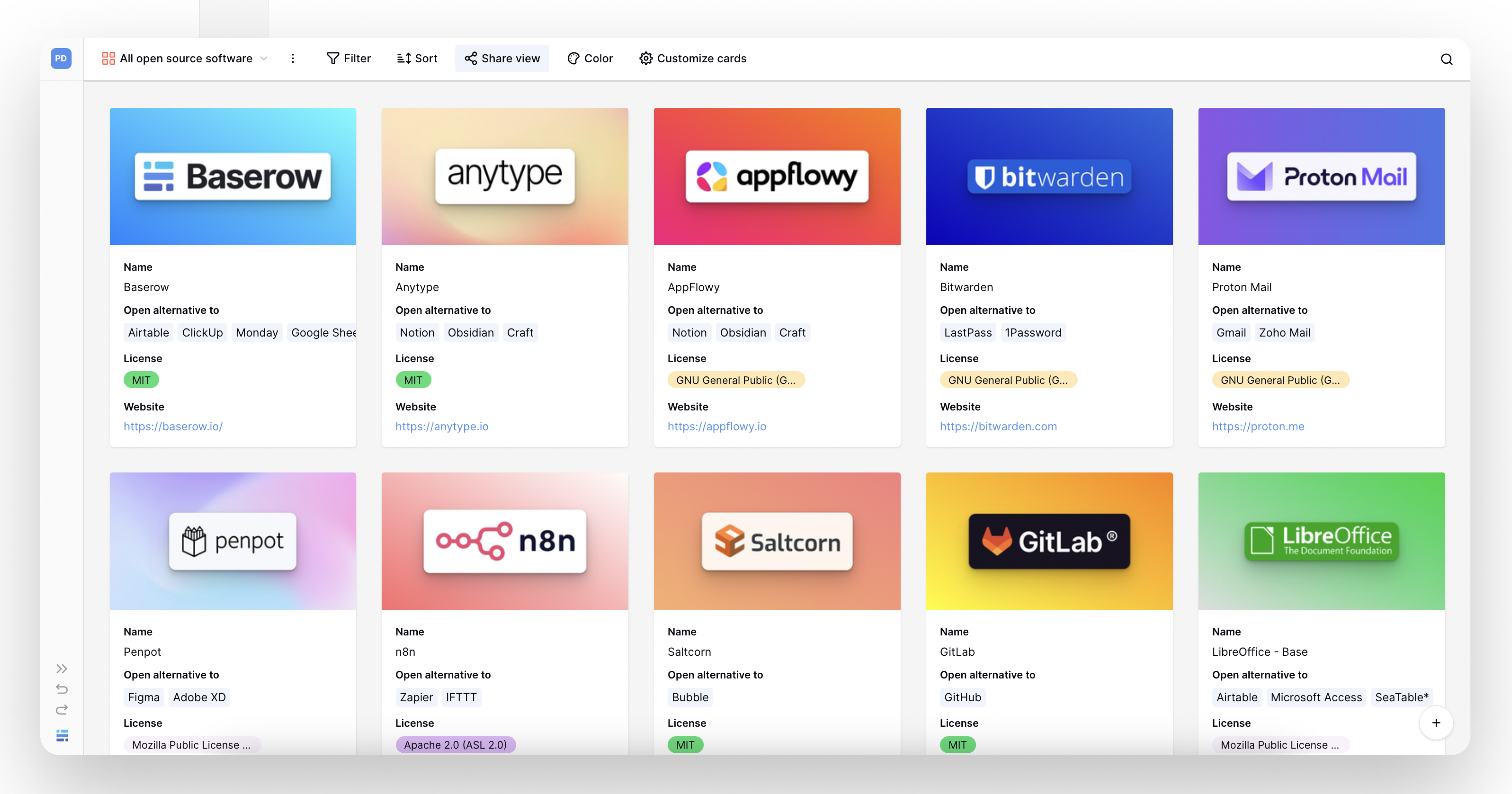Open the Color card settings
Image resolution: width=1512 pixels, height=794 pixels.
click(590, 58)
